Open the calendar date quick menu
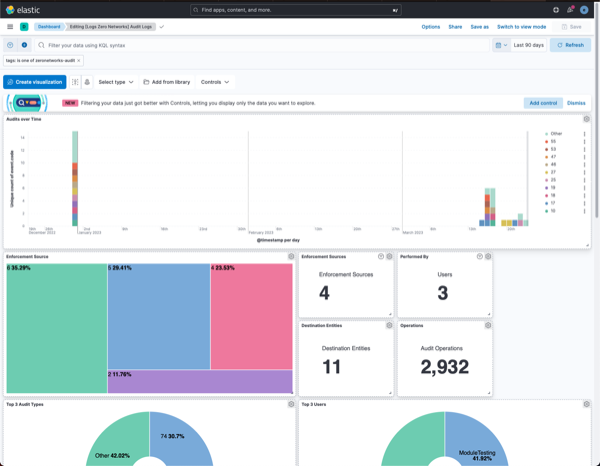600x466 pixels. pyautogui.click(x=500, y=45)
